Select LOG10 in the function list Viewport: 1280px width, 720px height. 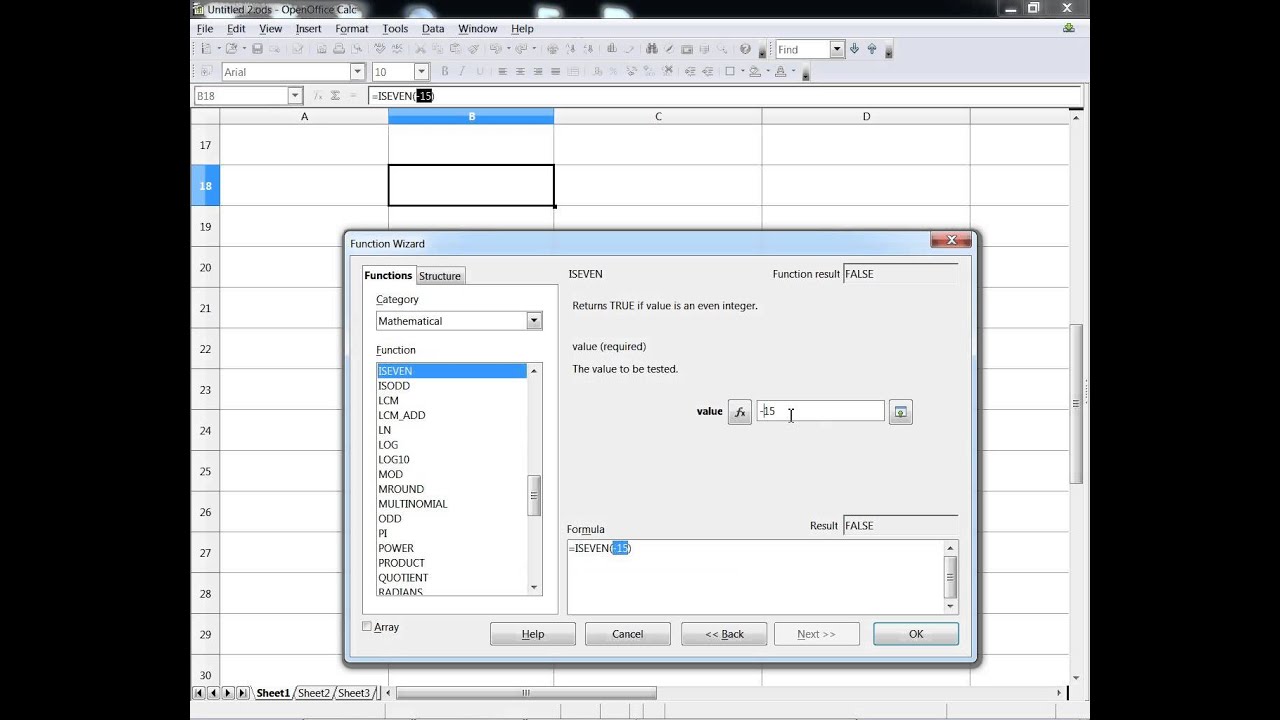[451, 460]
